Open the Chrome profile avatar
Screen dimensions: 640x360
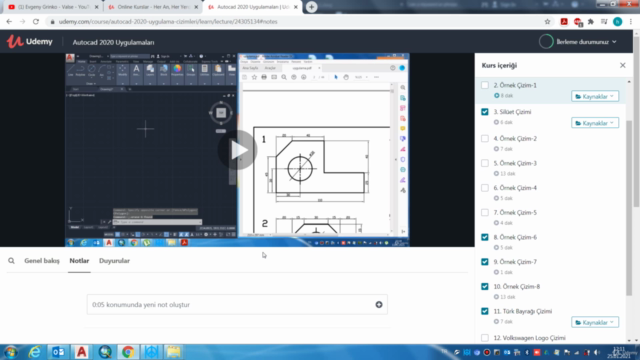click(x=618, y=22)
